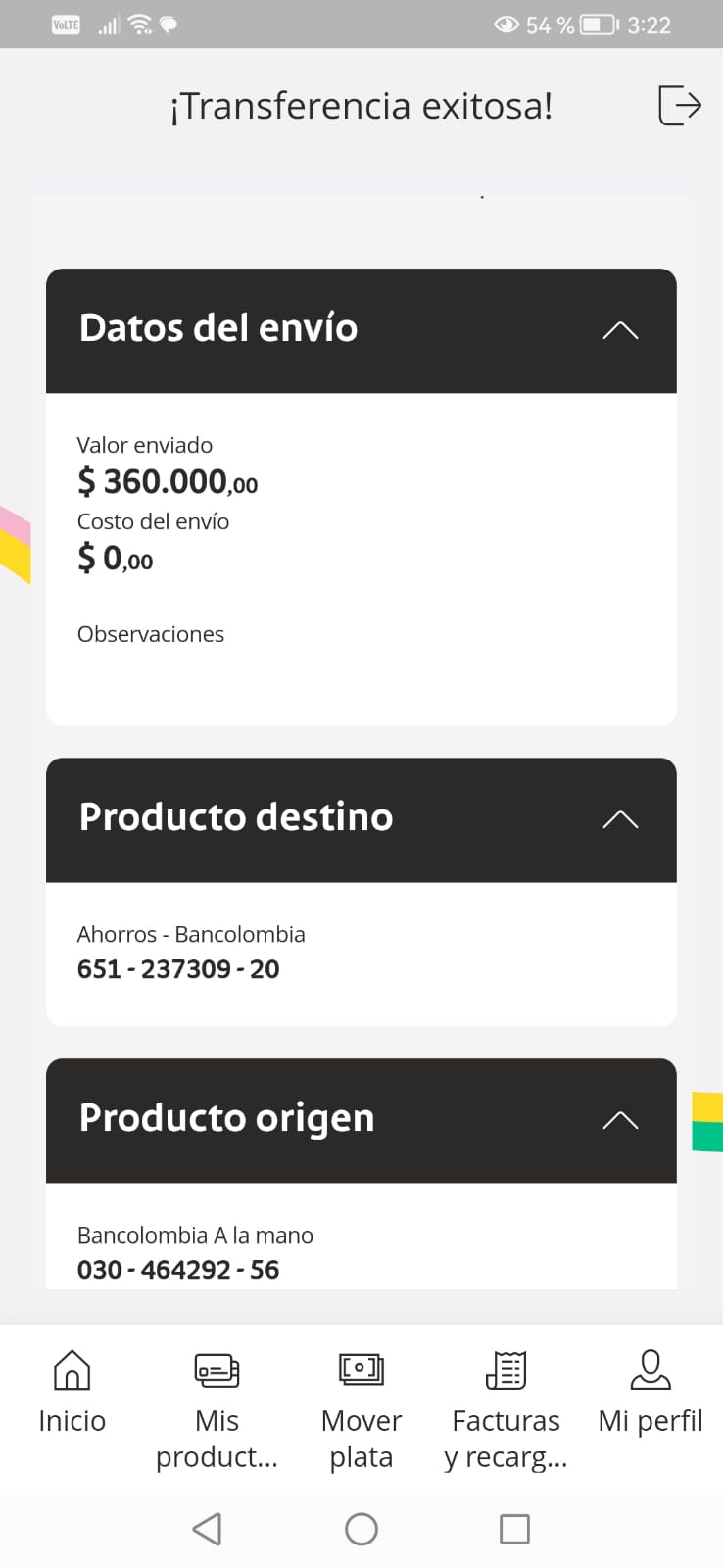Tap the Facturas y recargas receipt icon

[506, 1369]
